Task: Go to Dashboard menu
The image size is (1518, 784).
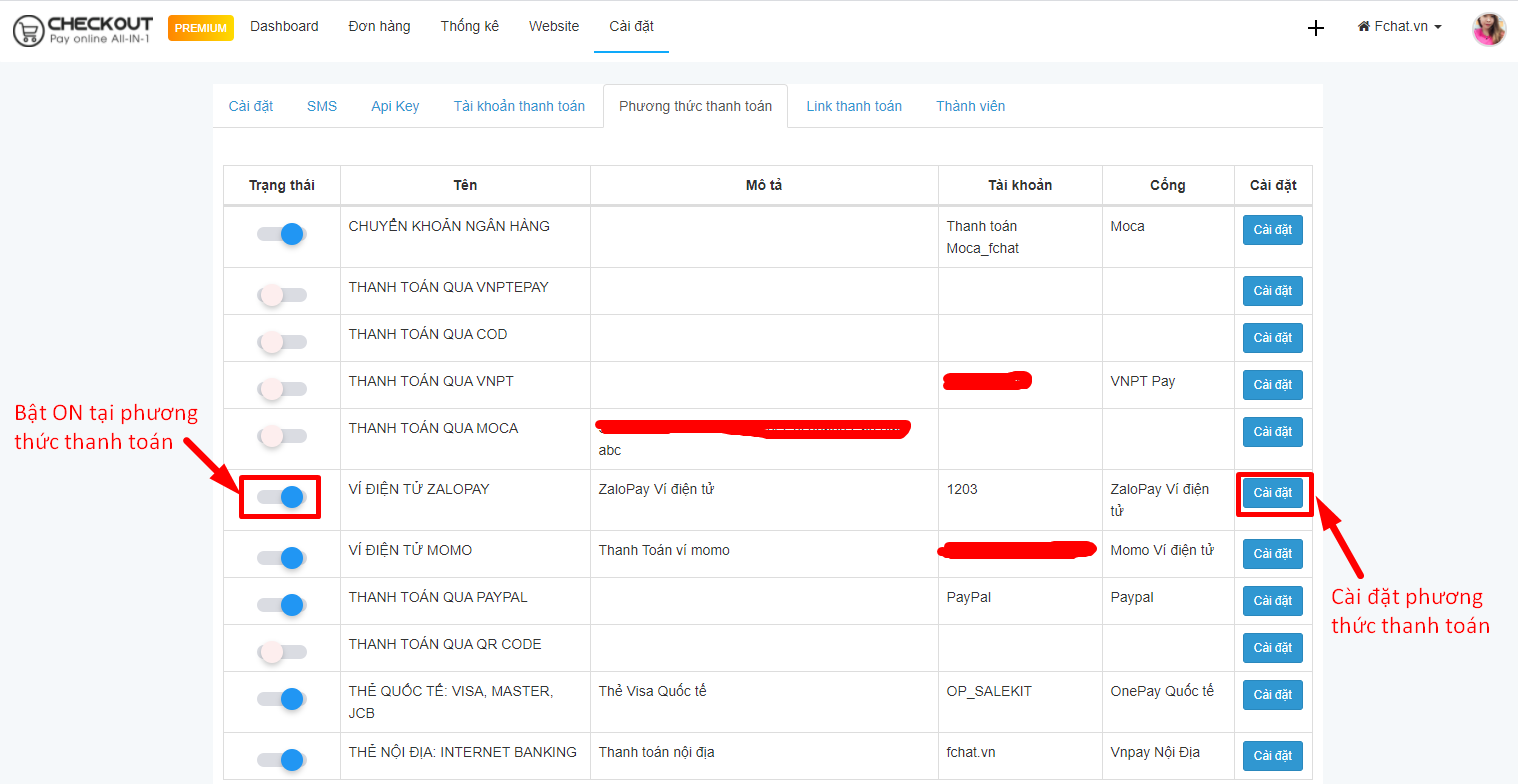Action: 284,27
